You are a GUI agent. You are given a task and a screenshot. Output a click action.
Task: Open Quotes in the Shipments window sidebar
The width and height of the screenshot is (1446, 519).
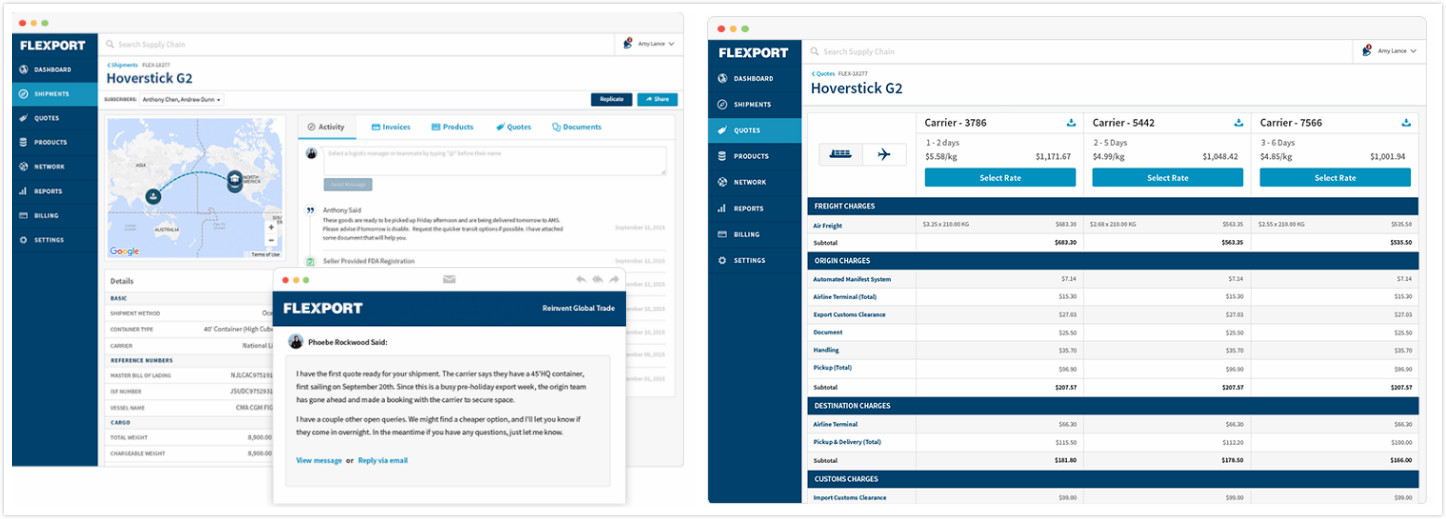point(55,118)
